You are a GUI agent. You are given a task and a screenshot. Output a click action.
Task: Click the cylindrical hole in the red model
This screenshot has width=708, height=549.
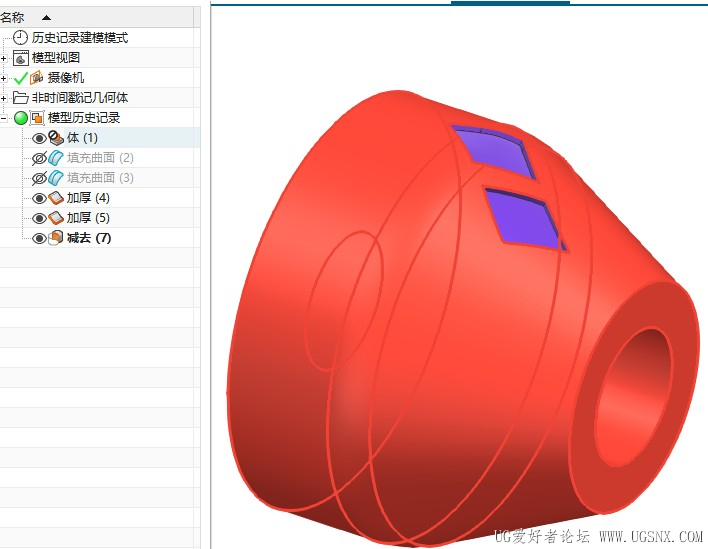click(x=632, y=397)
